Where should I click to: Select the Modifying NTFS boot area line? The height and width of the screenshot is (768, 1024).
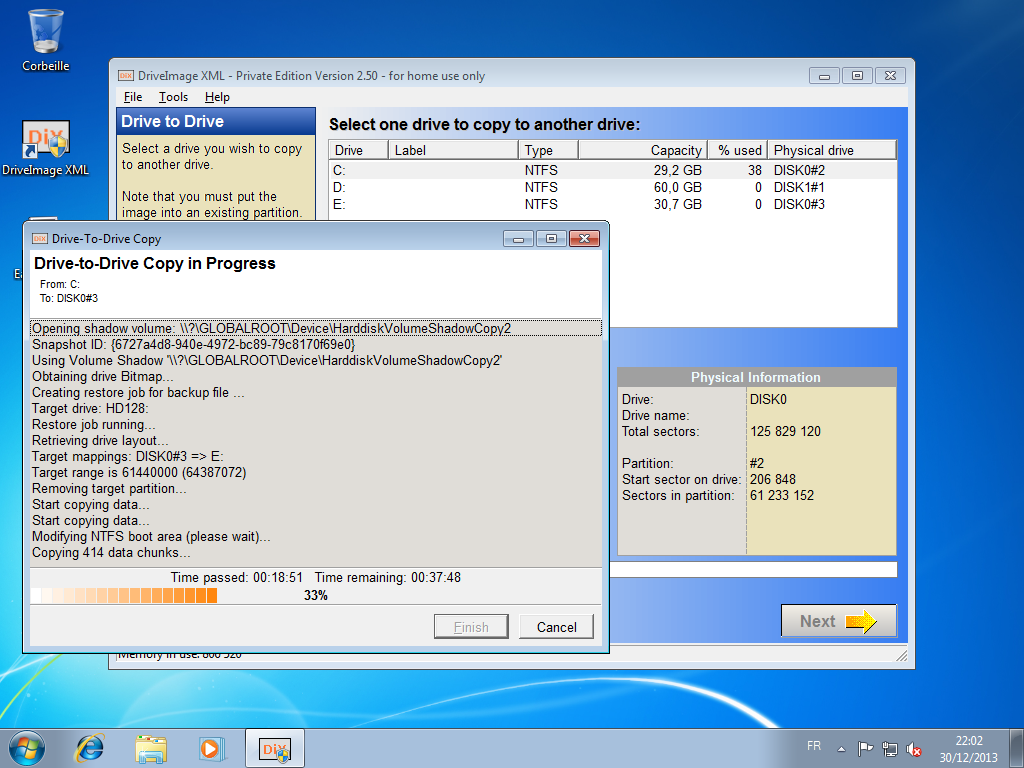(x=315, y=536)
